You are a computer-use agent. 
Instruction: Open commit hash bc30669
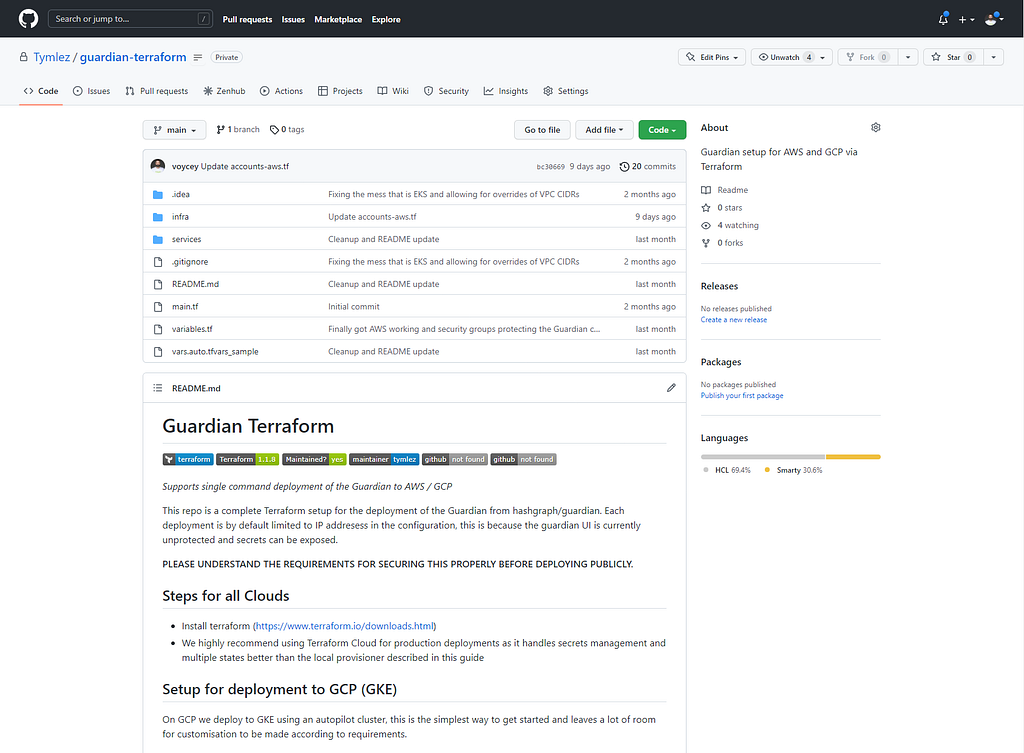point(551,167)
